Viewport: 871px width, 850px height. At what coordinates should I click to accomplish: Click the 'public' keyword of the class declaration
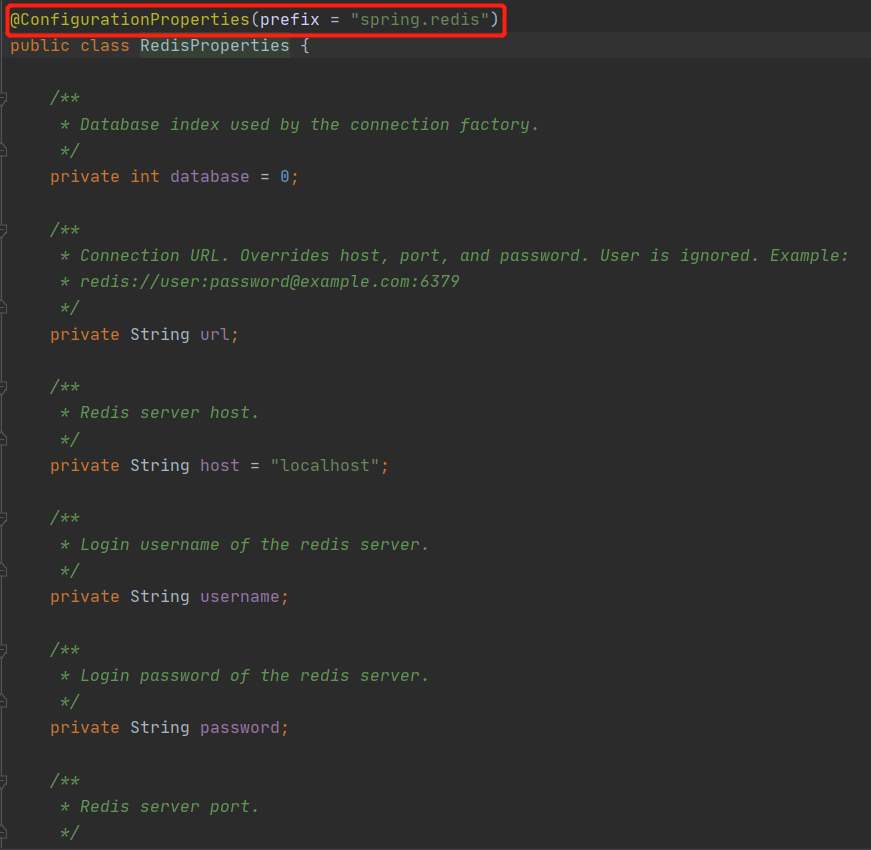(x=40, y=46)
